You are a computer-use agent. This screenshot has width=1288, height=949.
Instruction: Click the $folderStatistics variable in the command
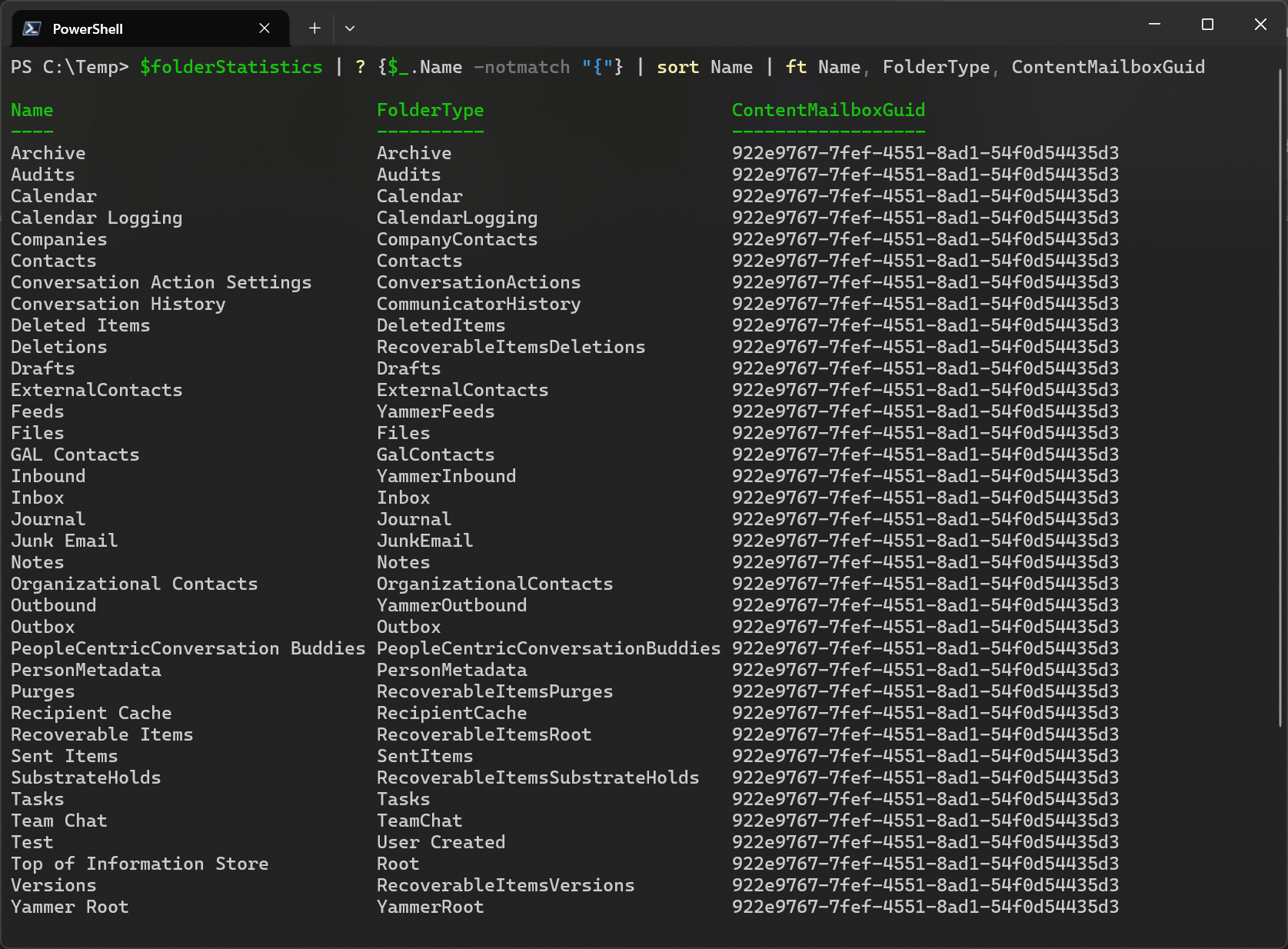pos(231,67)
